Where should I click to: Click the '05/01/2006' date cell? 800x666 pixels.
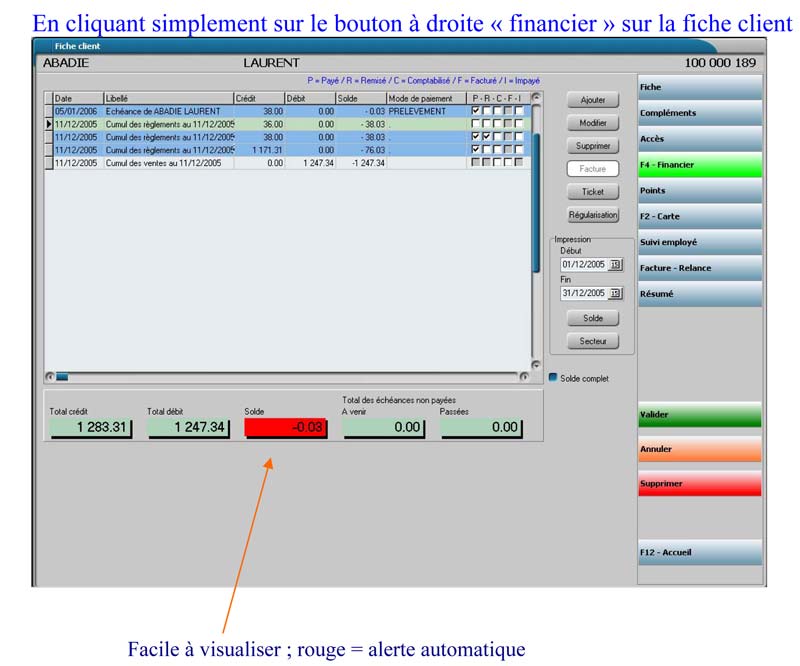tap(78, 111)
